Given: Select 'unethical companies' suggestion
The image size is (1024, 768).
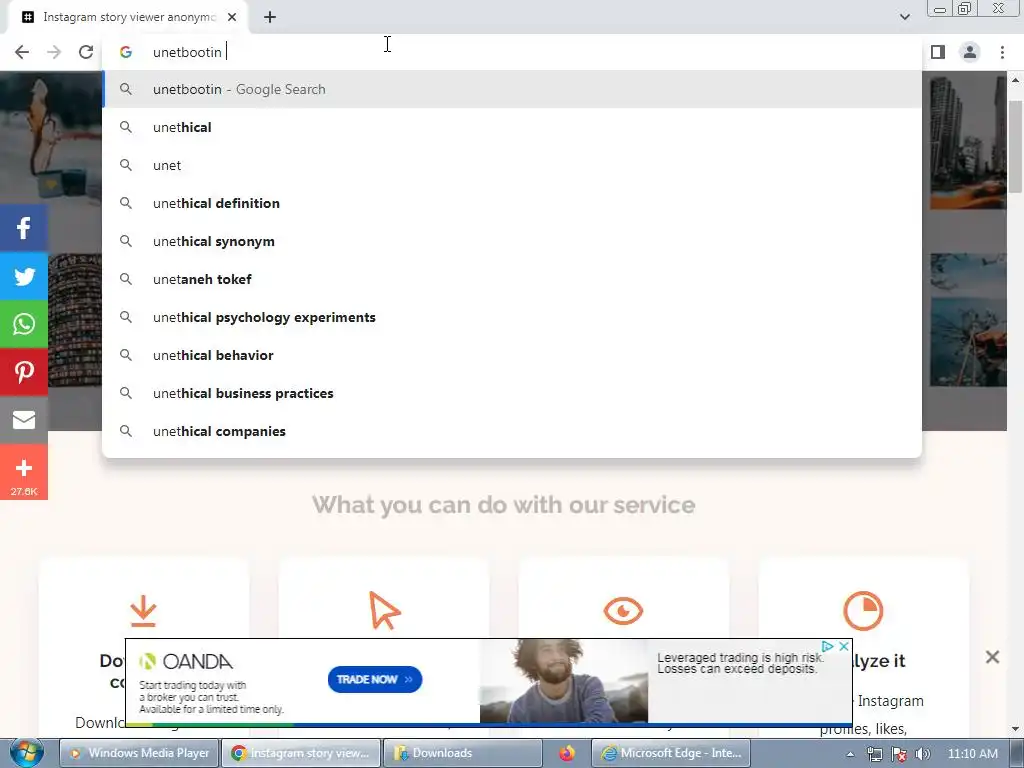Looking at the screenshot, I should 512,431.
